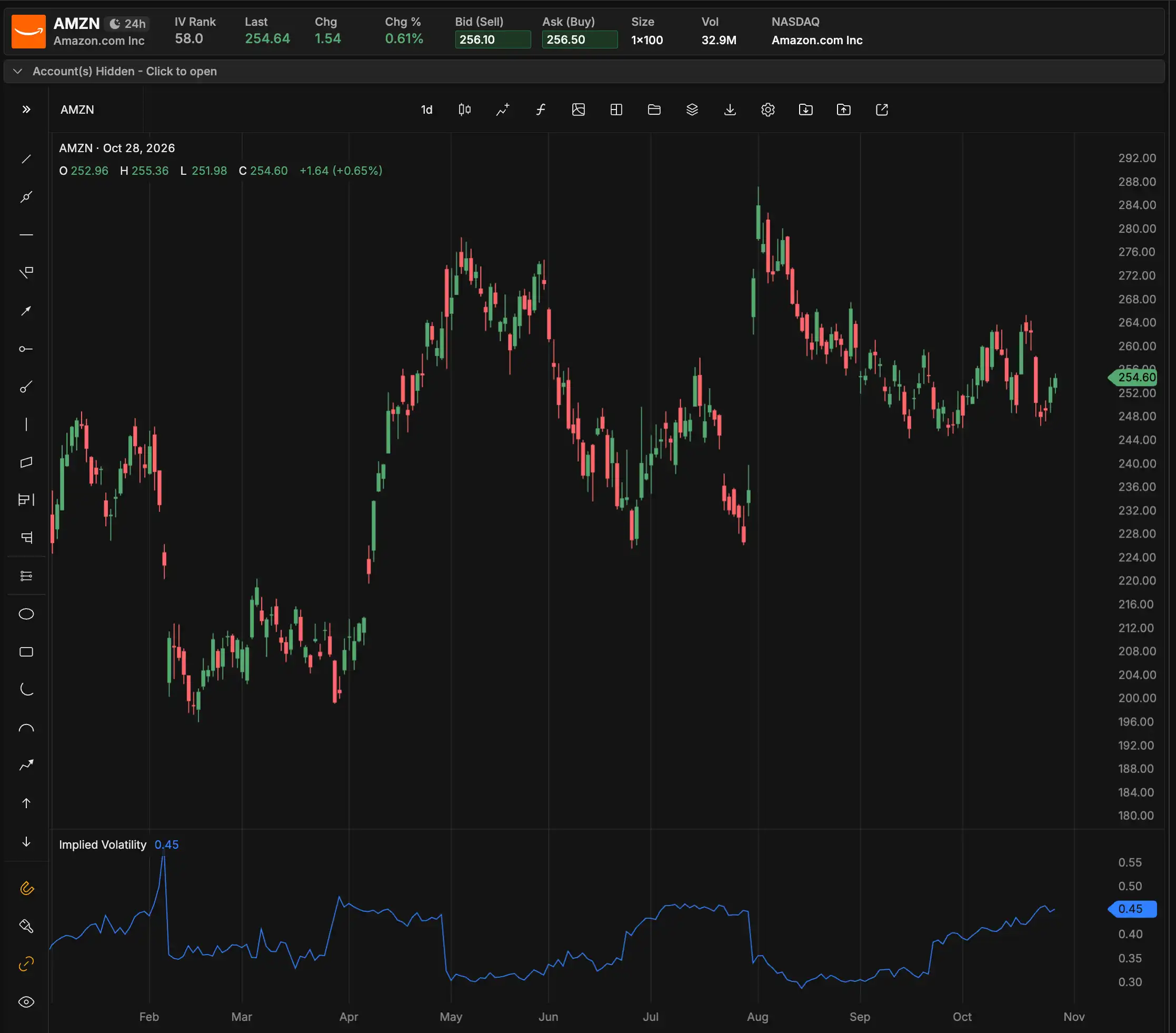Open the functions formula icon
The height and width of the screenshot is (1033, 1176).
click(x=540, y=110)
